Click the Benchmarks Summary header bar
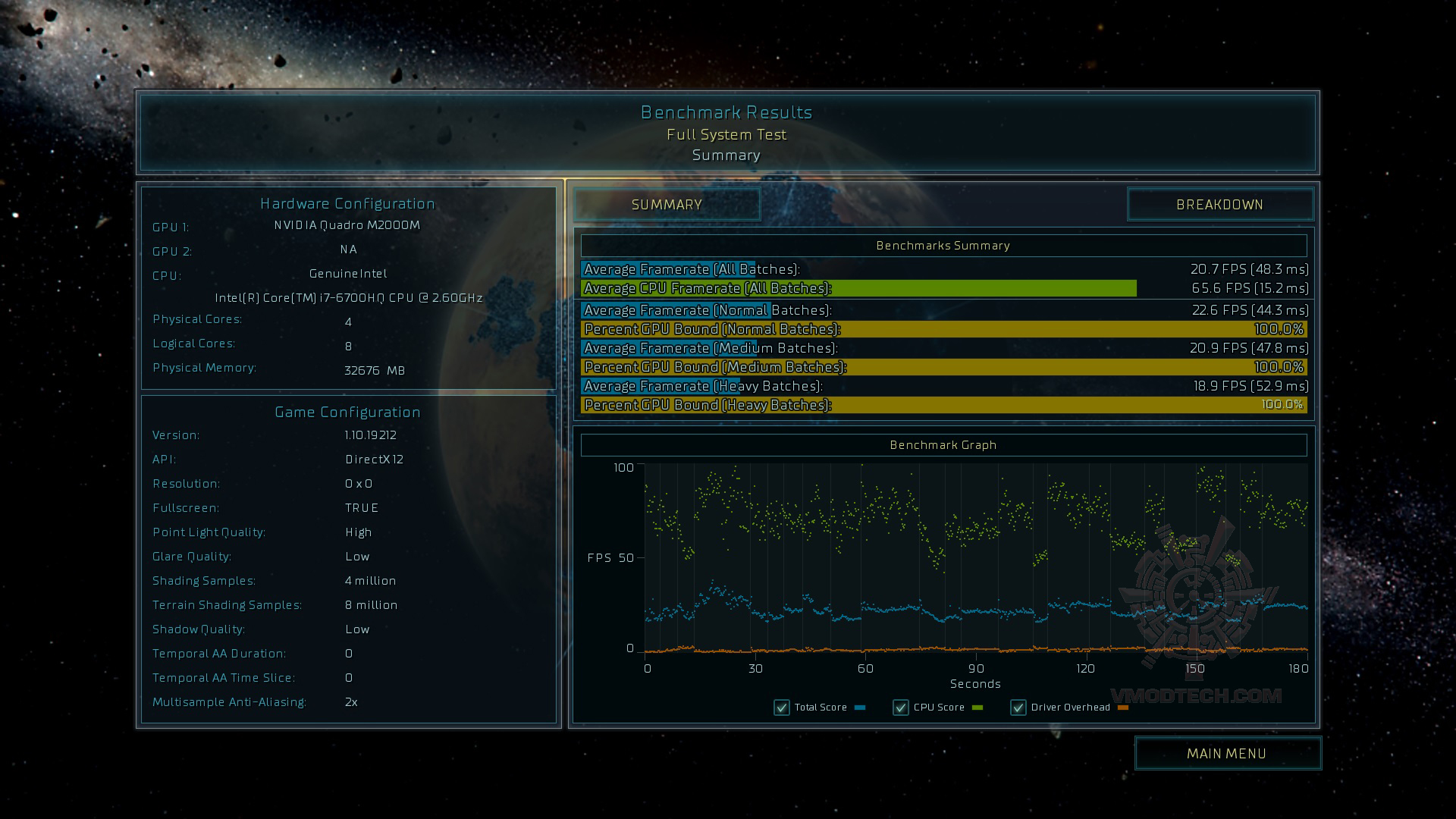 943,246
